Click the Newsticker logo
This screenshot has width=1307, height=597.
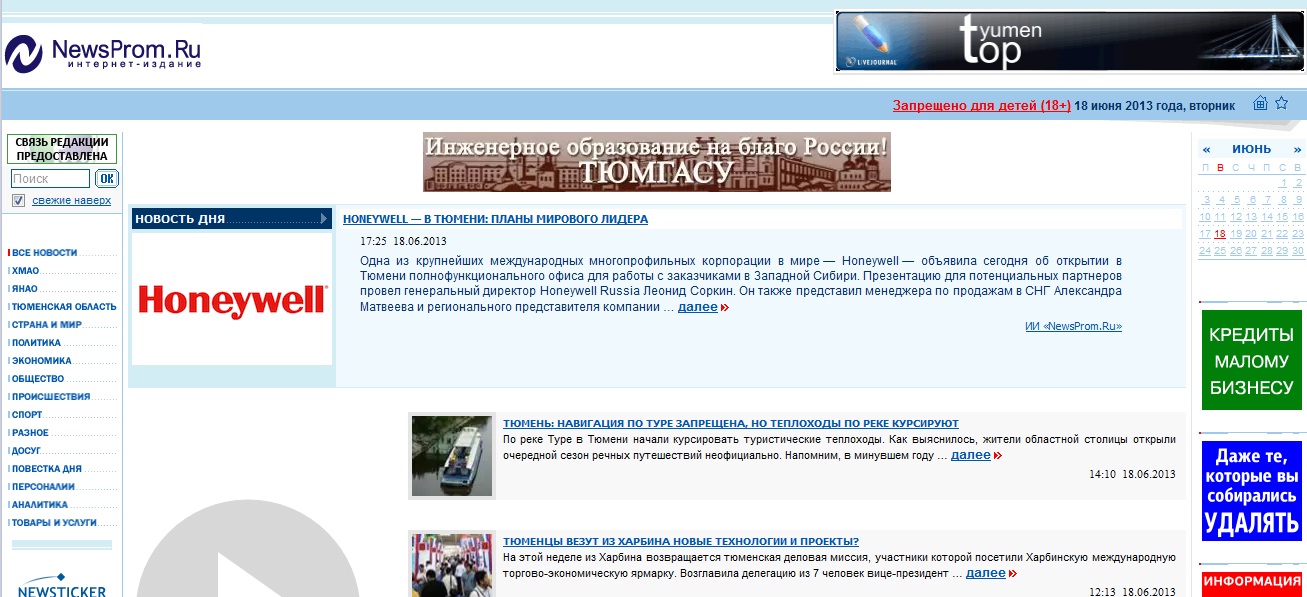click(62, 585)
